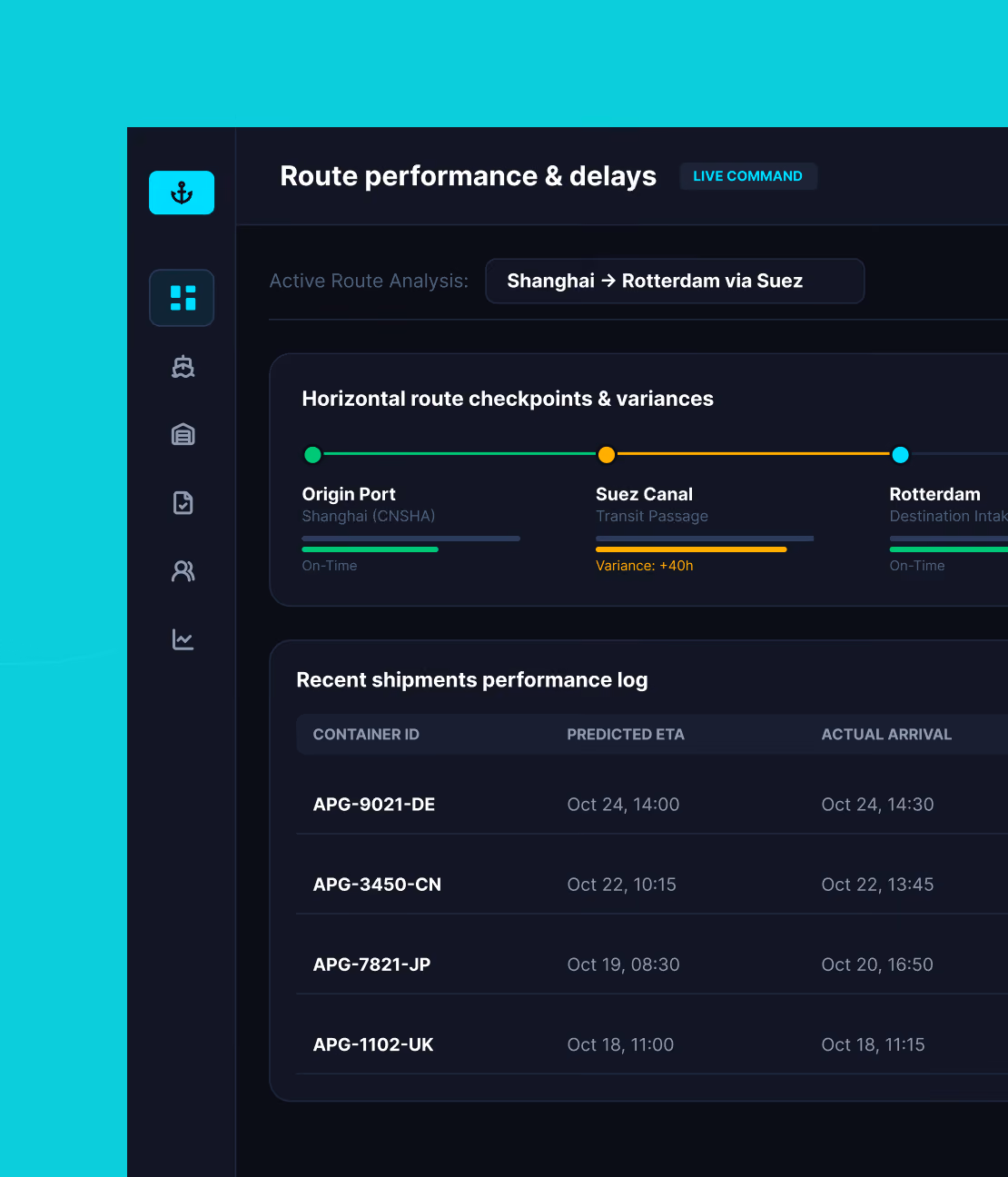1008x1177 pixels.
Task: Click predicted ETA Oct 18, 11:00
Action: (x=620, y=1044)
